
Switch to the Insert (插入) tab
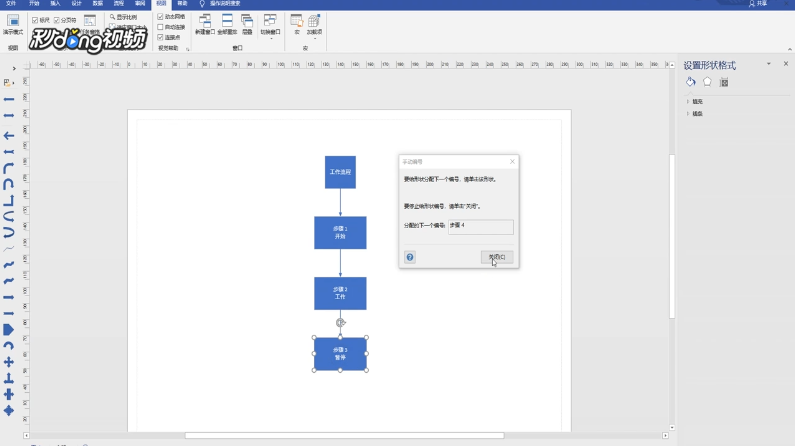coord(55,4)
